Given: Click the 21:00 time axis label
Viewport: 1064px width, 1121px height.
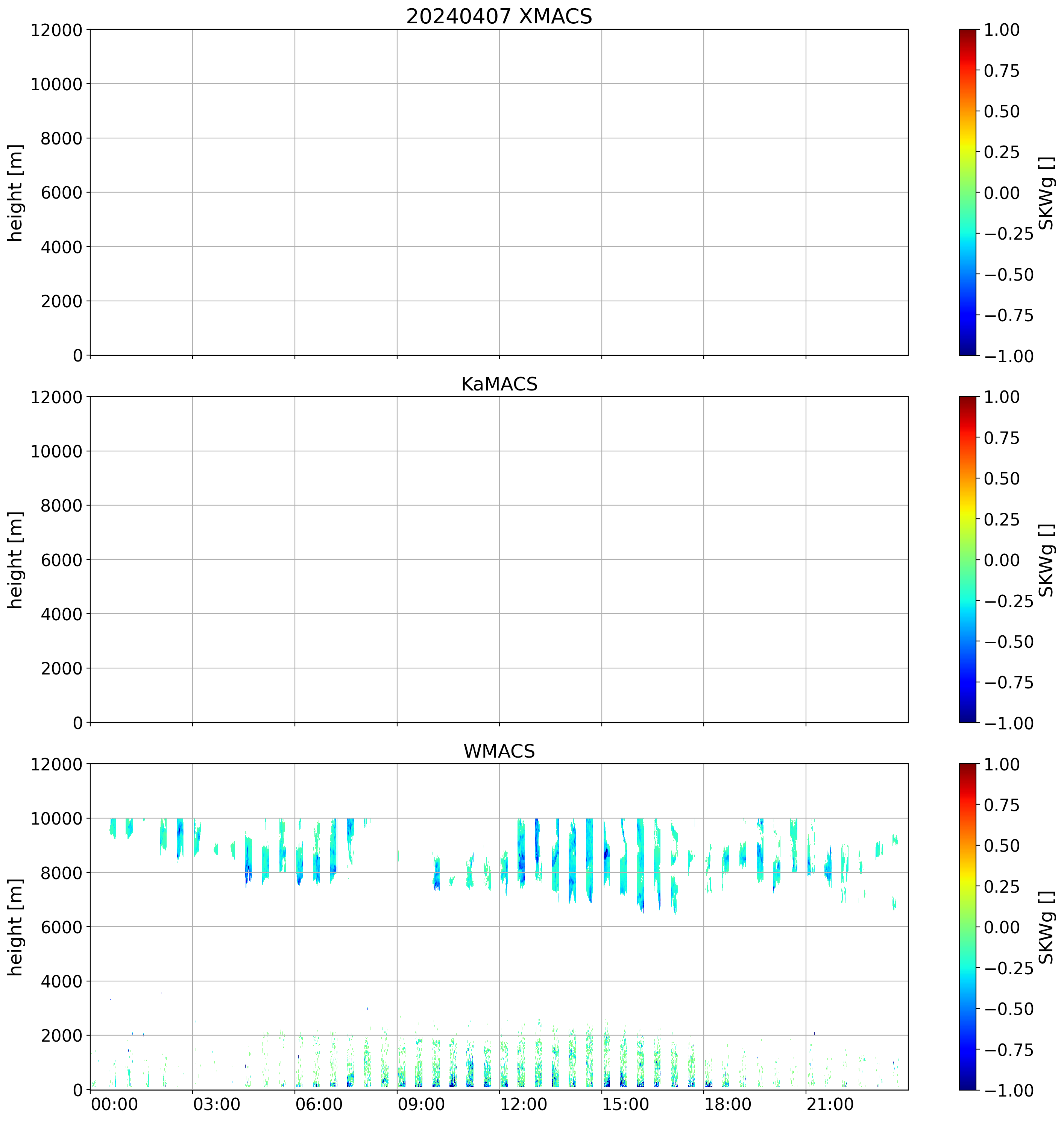Looking at the screenshot, I should [x=830, y=1104].
